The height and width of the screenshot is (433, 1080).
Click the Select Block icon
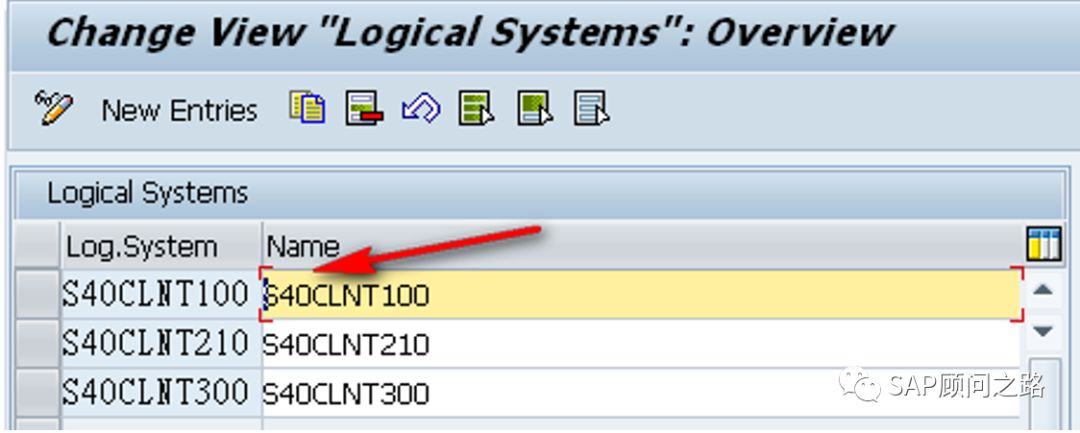pos(534,108)
